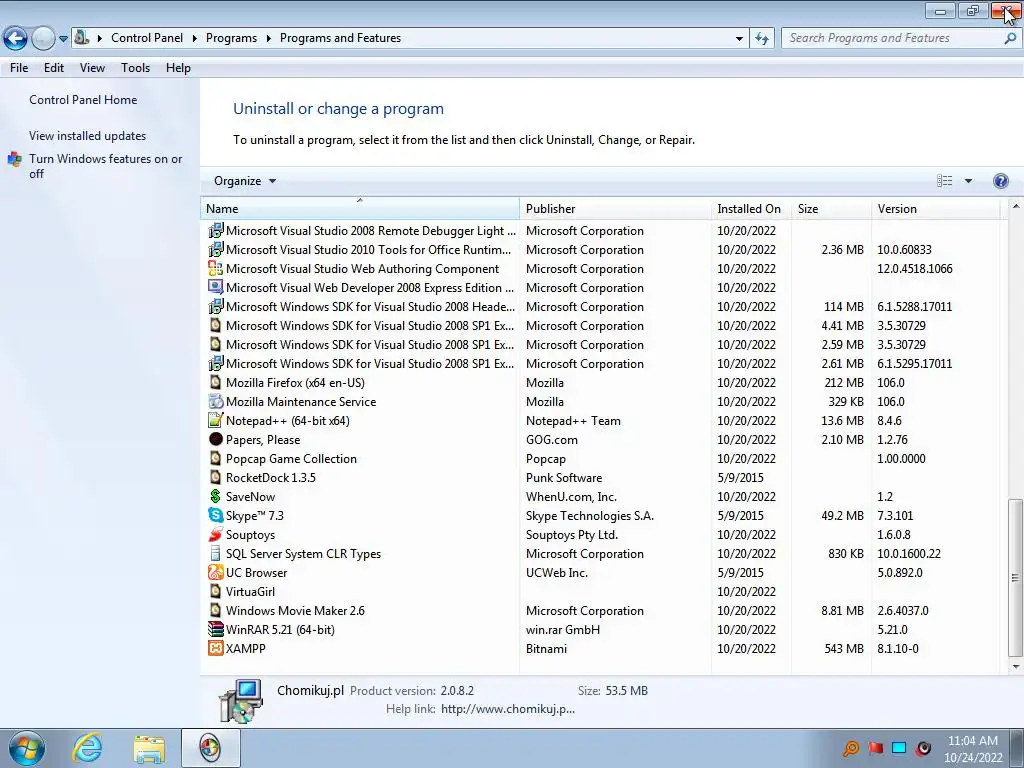Click the red flag tray icon
Image resolution: width=1024 pixels, height=768 pixels.
click(x=876, y=748)
